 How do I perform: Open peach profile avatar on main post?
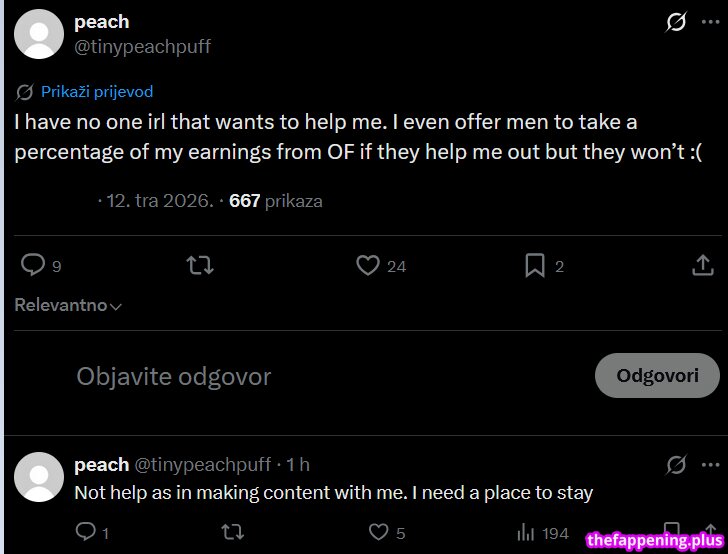(40, 35)
